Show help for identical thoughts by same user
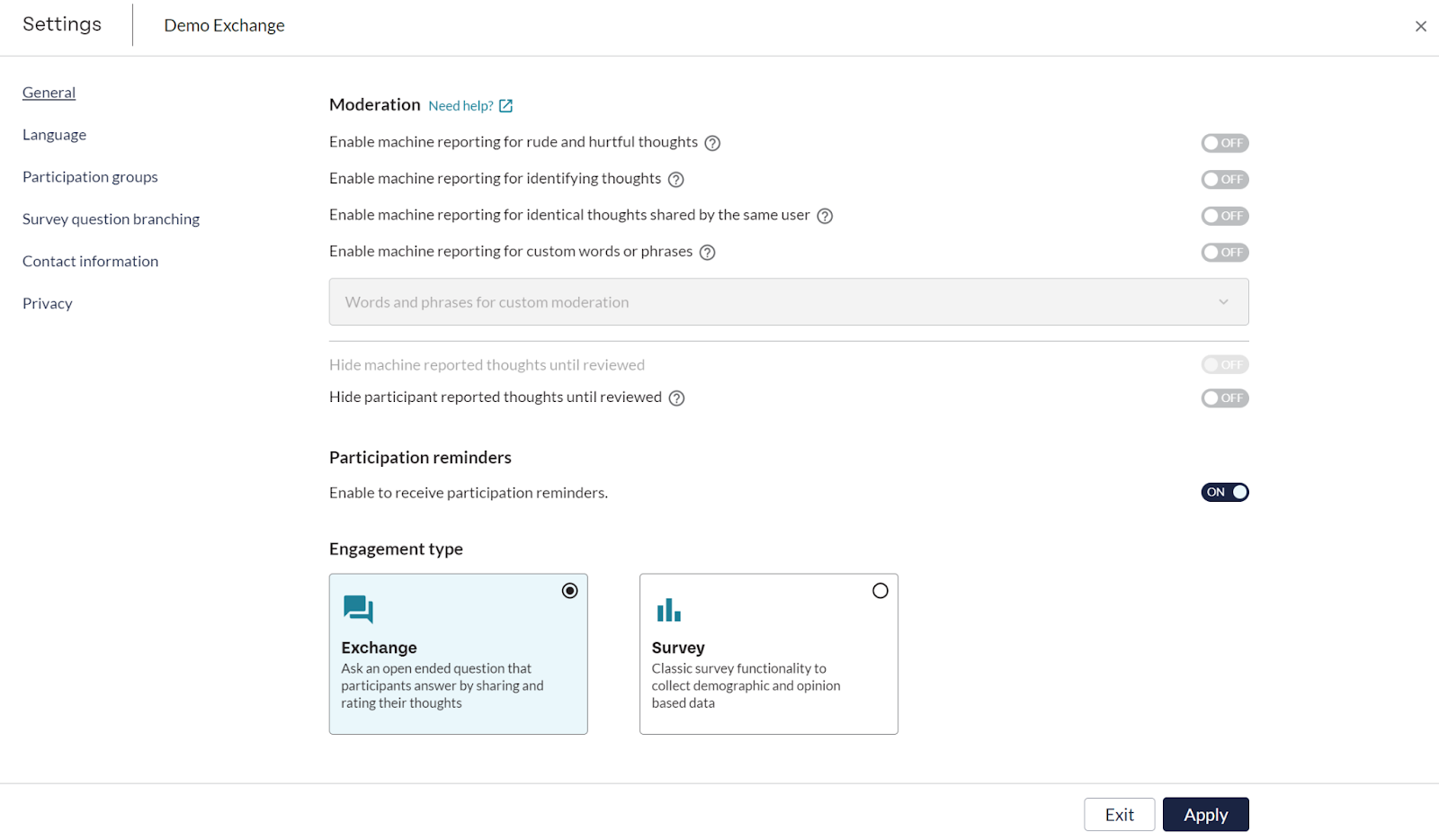 click(825, 216)
